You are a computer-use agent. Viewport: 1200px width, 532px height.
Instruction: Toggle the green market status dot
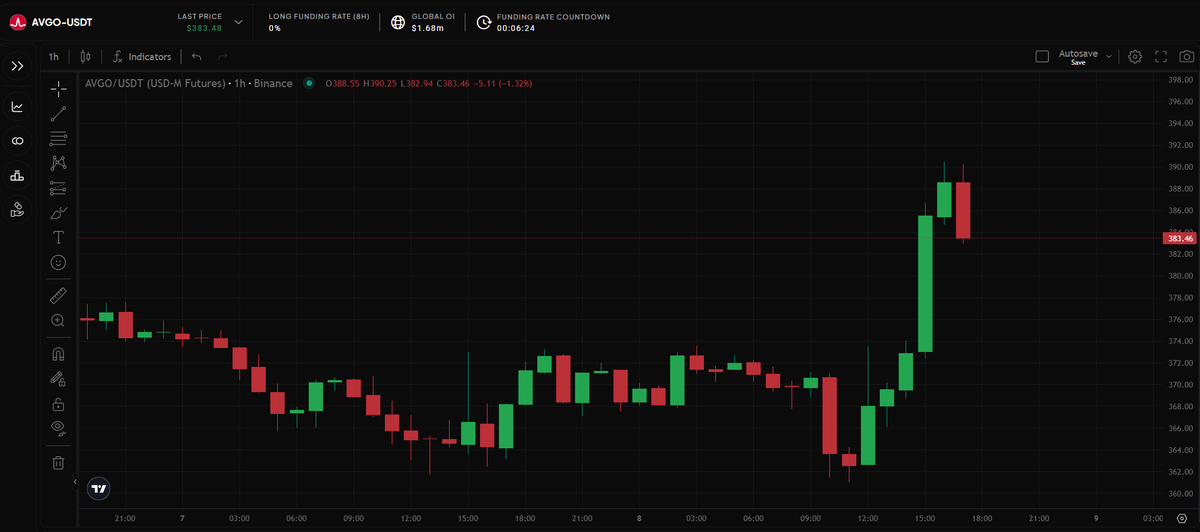(x=308, y=83)
